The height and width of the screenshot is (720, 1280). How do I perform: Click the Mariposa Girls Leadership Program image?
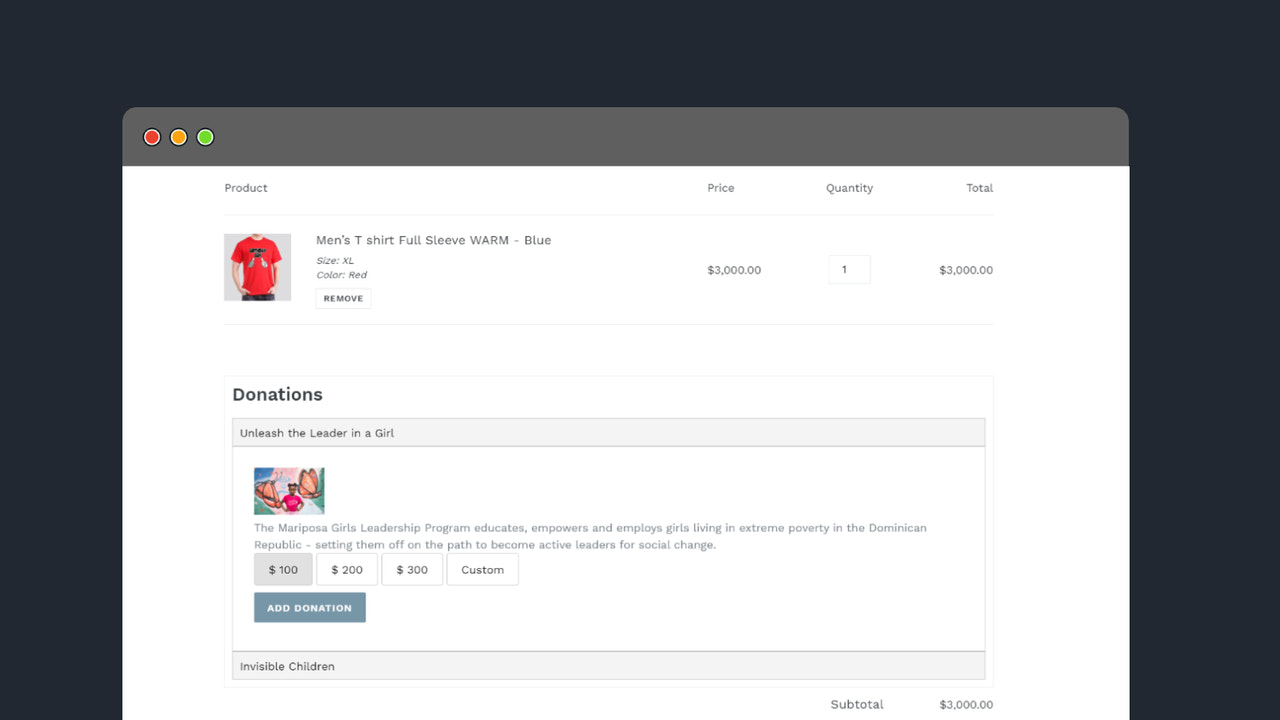(x=288, y=491)
